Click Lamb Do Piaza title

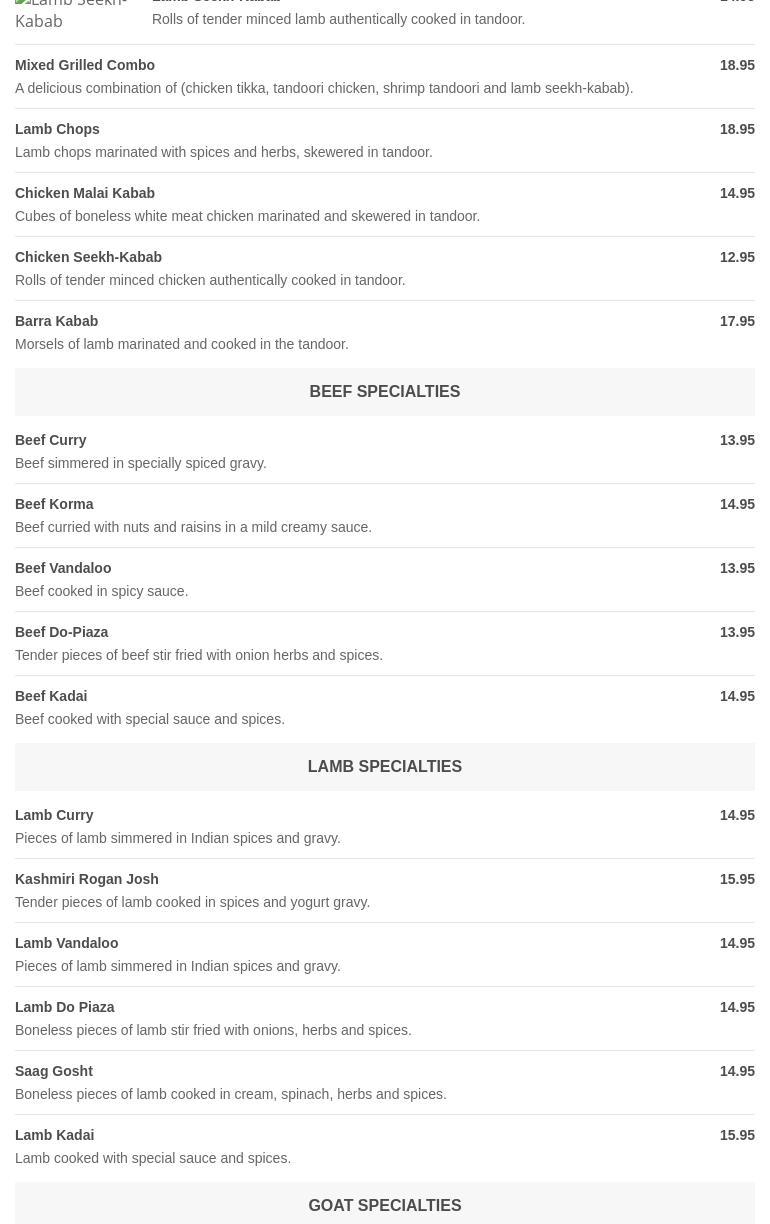64,1007
